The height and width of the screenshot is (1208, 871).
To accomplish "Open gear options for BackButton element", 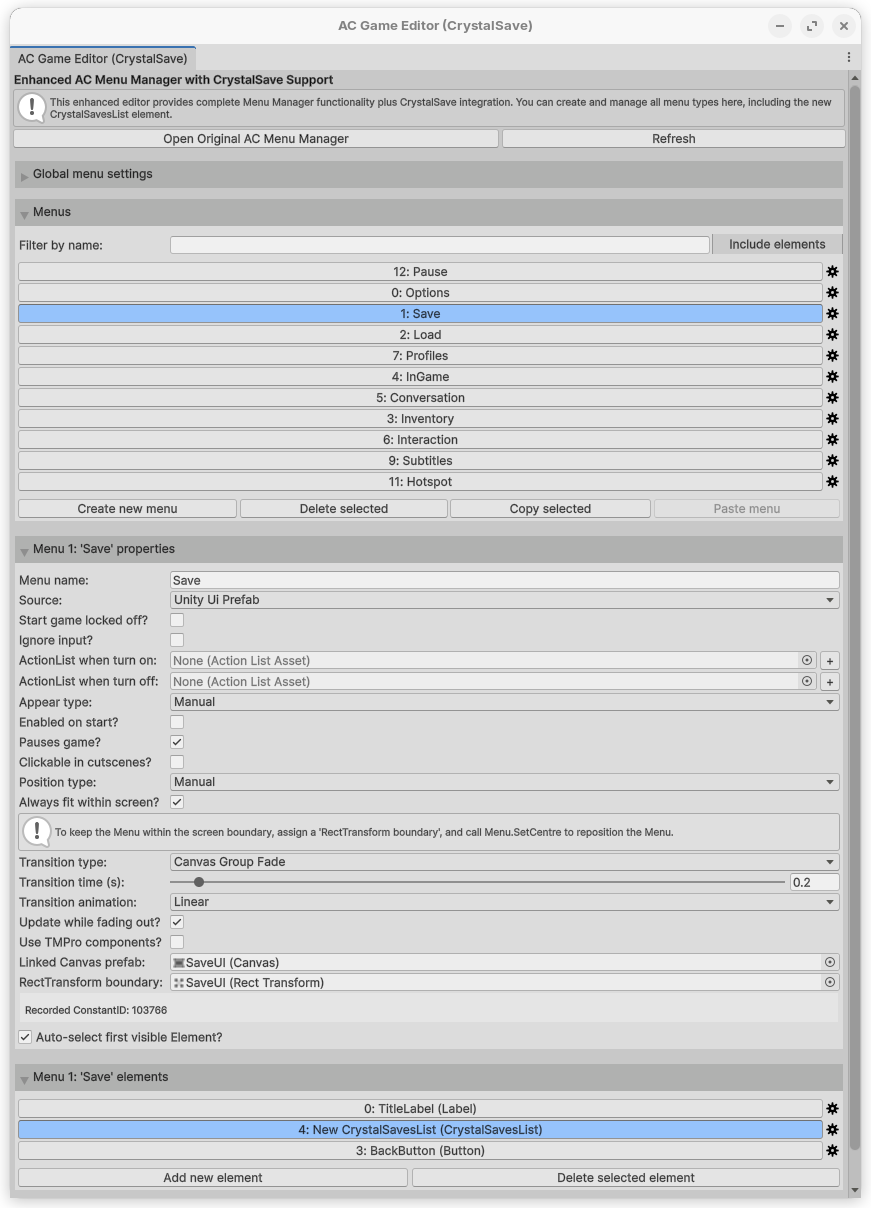I will click(x=832, y=1151).
